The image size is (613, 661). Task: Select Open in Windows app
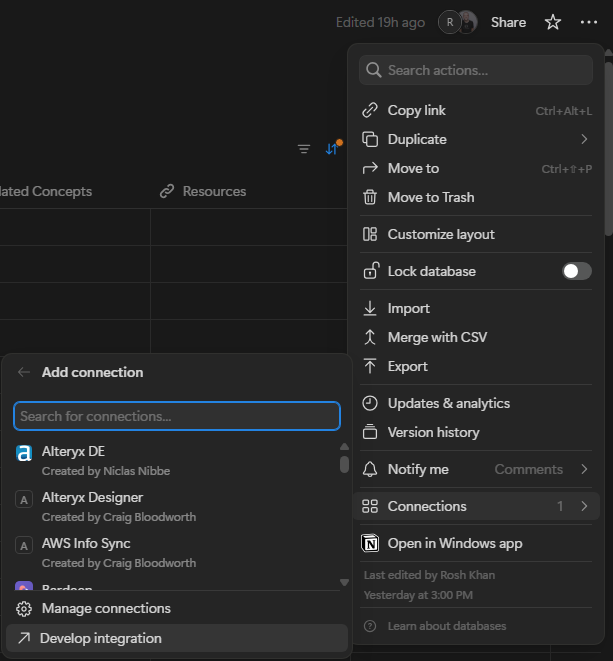click(x=476, y=543)
